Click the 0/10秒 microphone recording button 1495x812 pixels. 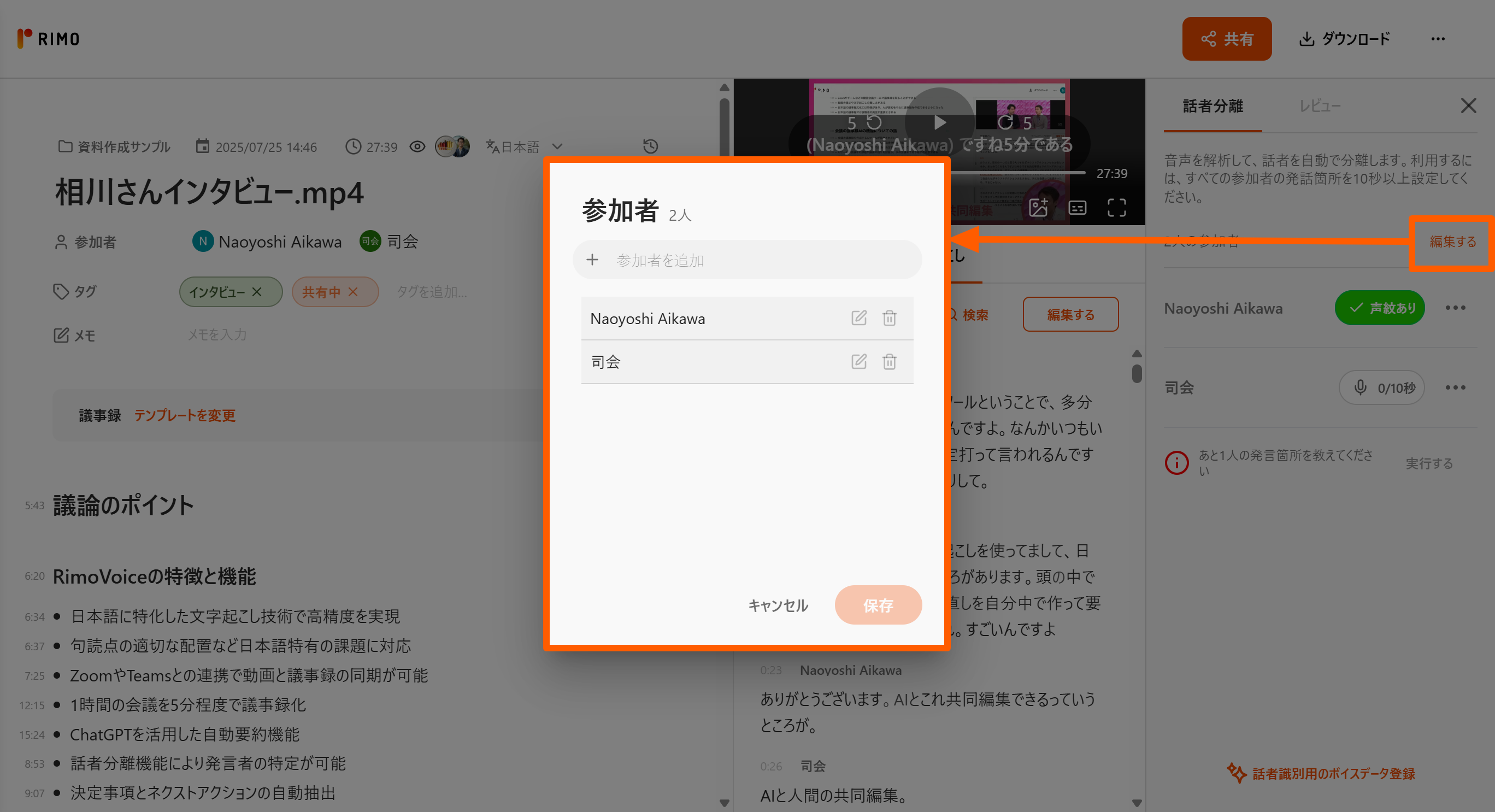coord(1381,388)
